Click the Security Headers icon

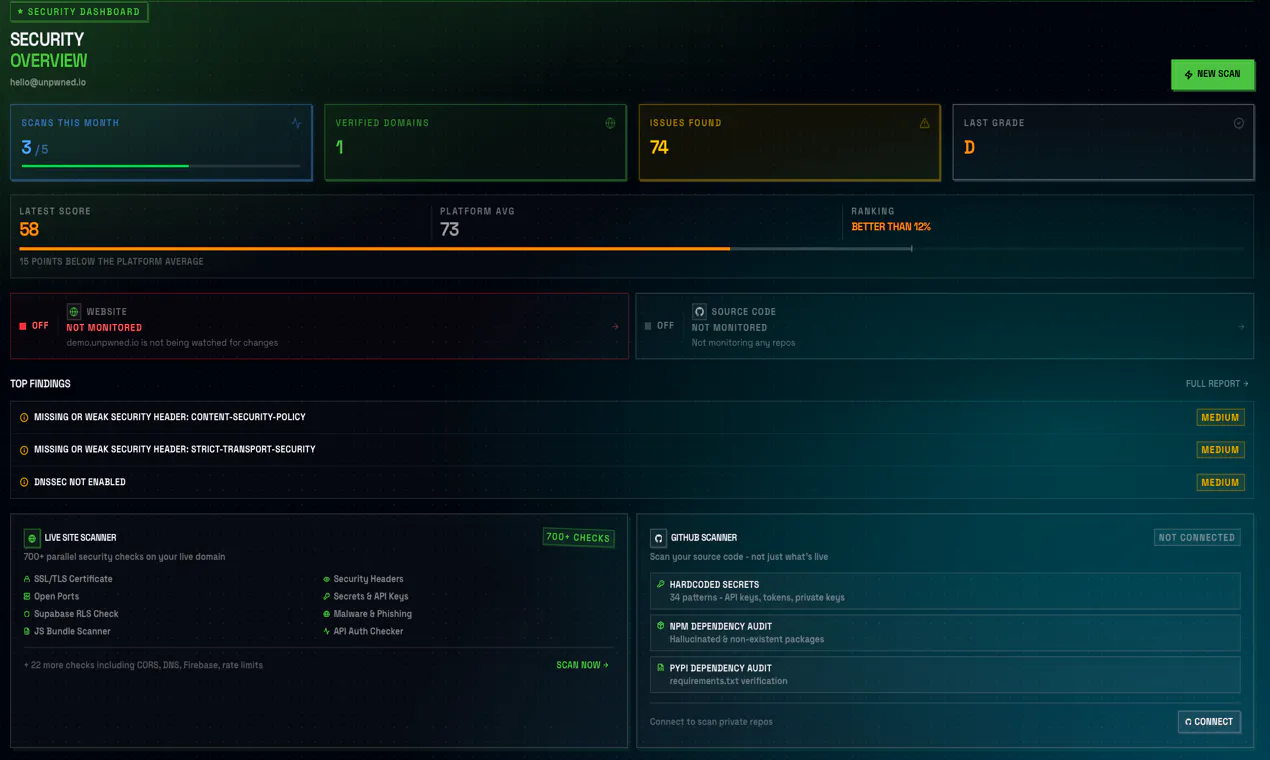[326, 579]
